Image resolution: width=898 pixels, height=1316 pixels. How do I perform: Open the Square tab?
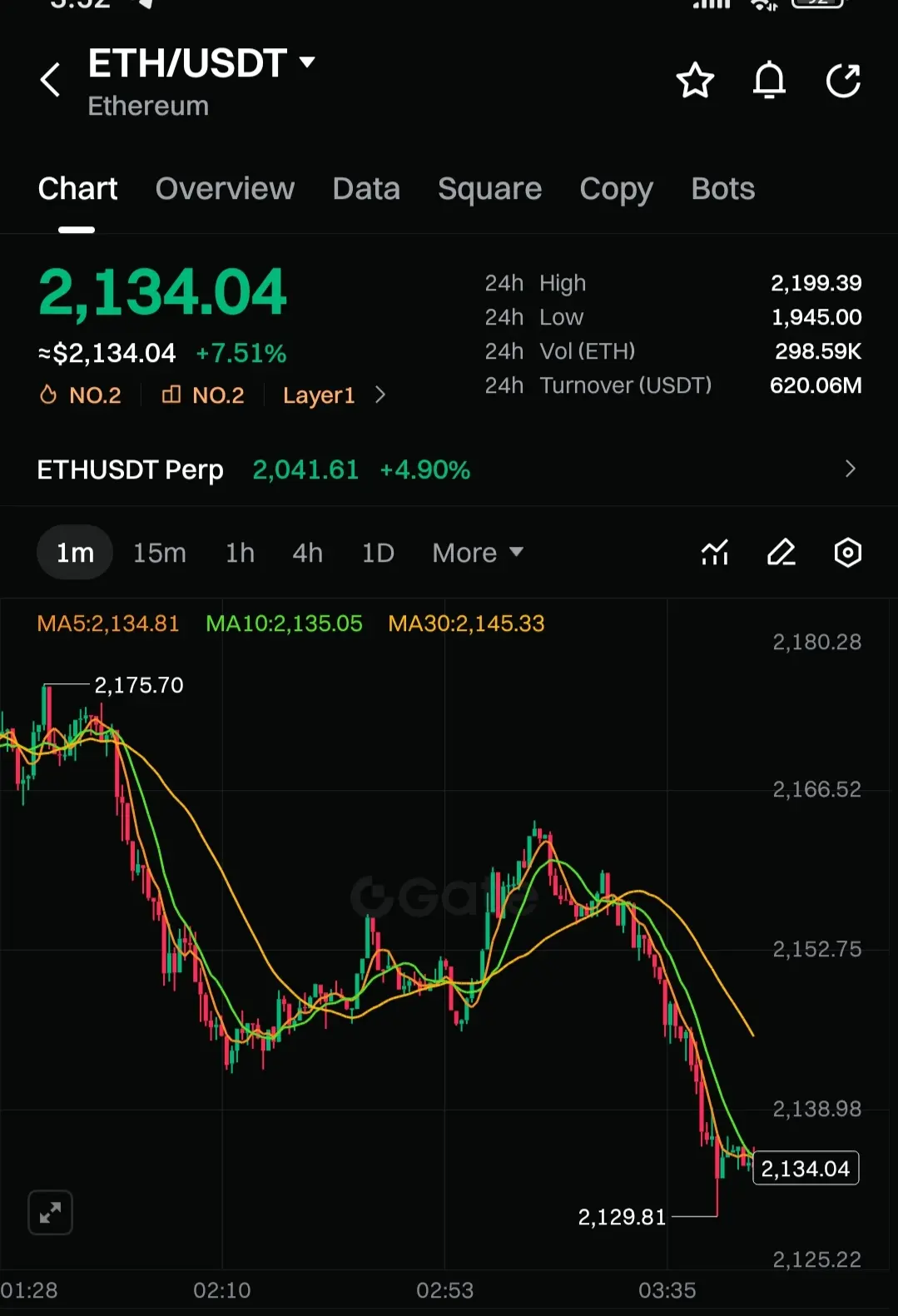pyautogui.click(x=489, y=189)
